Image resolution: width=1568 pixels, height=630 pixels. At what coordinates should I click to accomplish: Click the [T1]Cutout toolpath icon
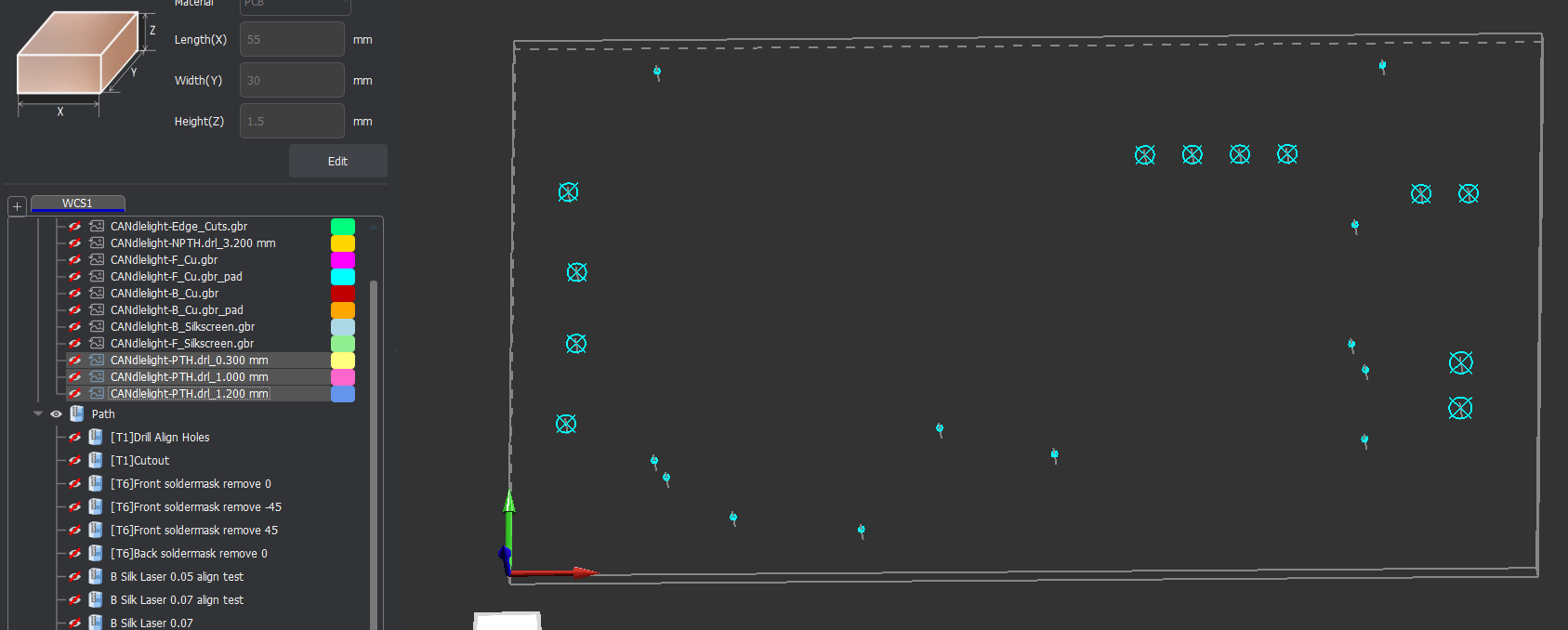96,460
